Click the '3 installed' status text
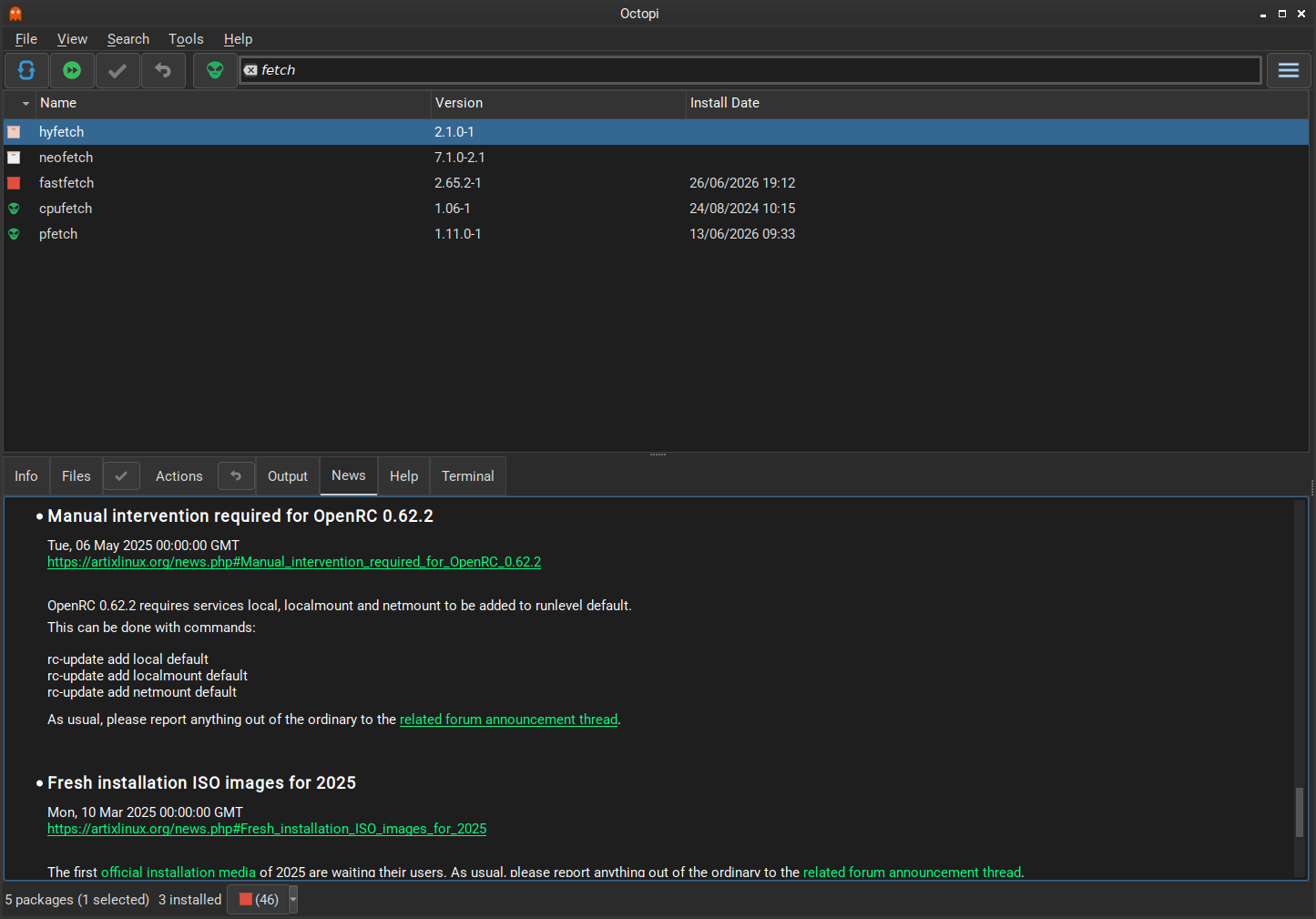Image resolution: width=1316 pixels, height=919 pixels. (190, 900)
